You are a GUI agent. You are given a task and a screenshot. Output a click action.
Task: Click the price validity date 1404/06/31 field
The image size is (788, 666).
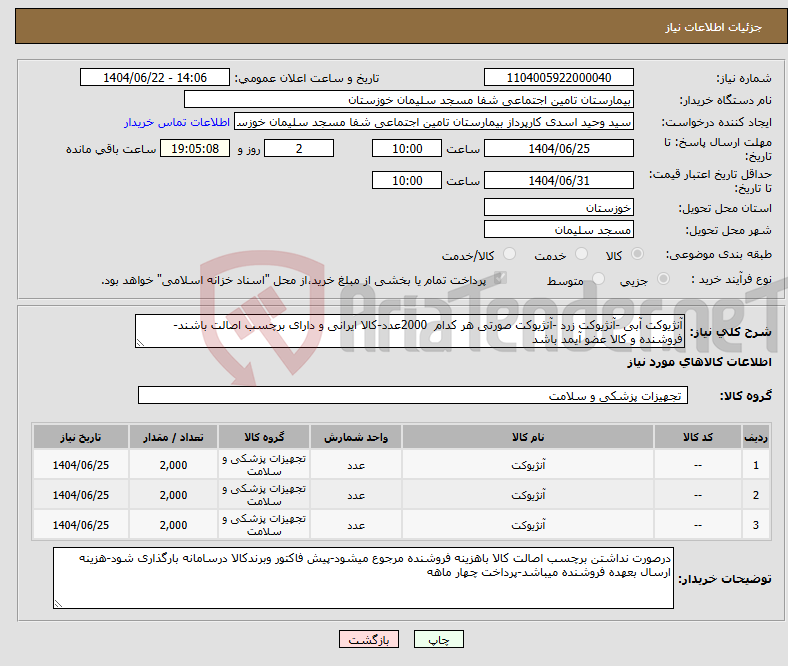click(558, 180)
